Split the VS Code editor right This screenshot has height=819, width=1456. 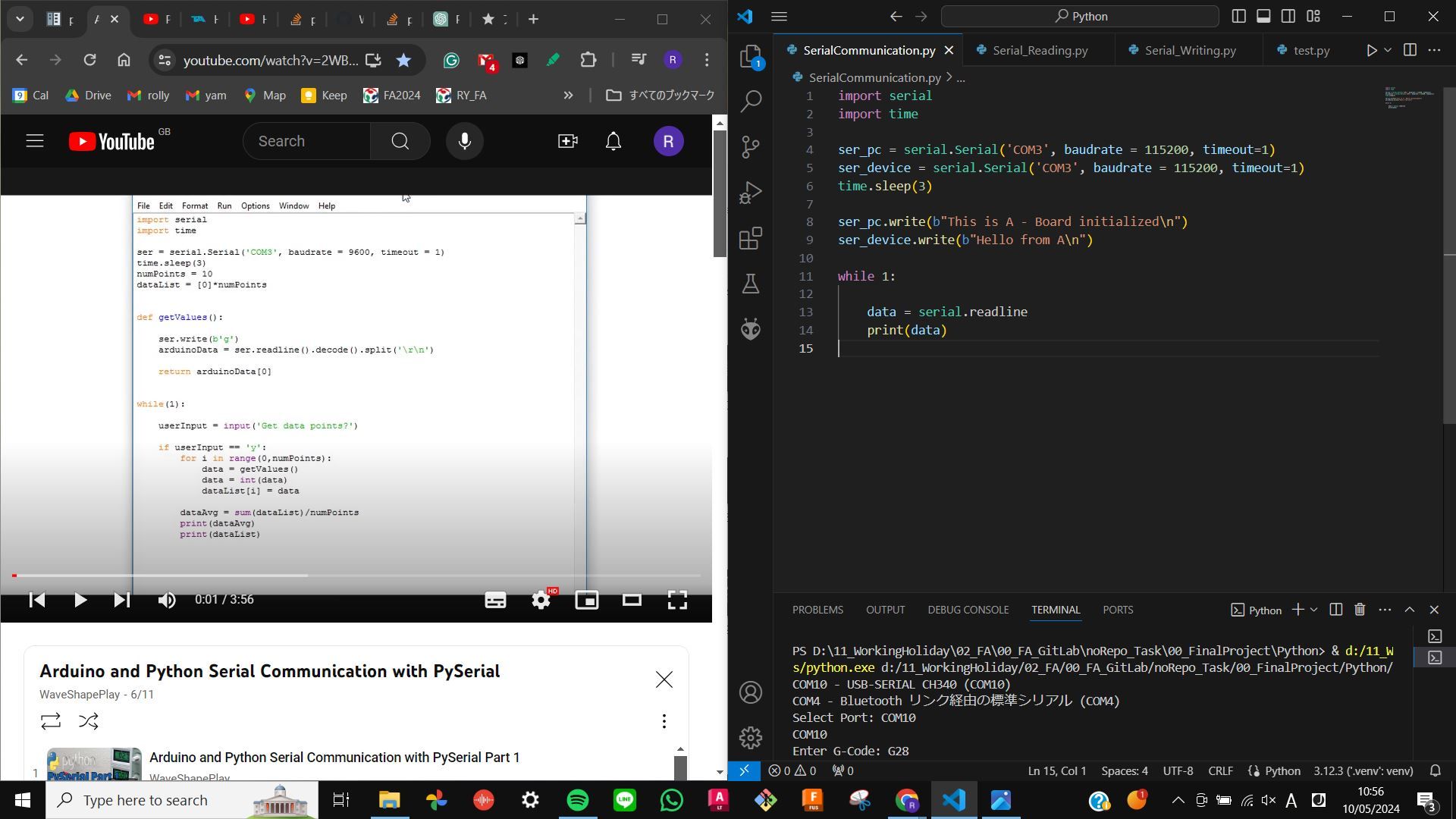[x=1410, y=50]
